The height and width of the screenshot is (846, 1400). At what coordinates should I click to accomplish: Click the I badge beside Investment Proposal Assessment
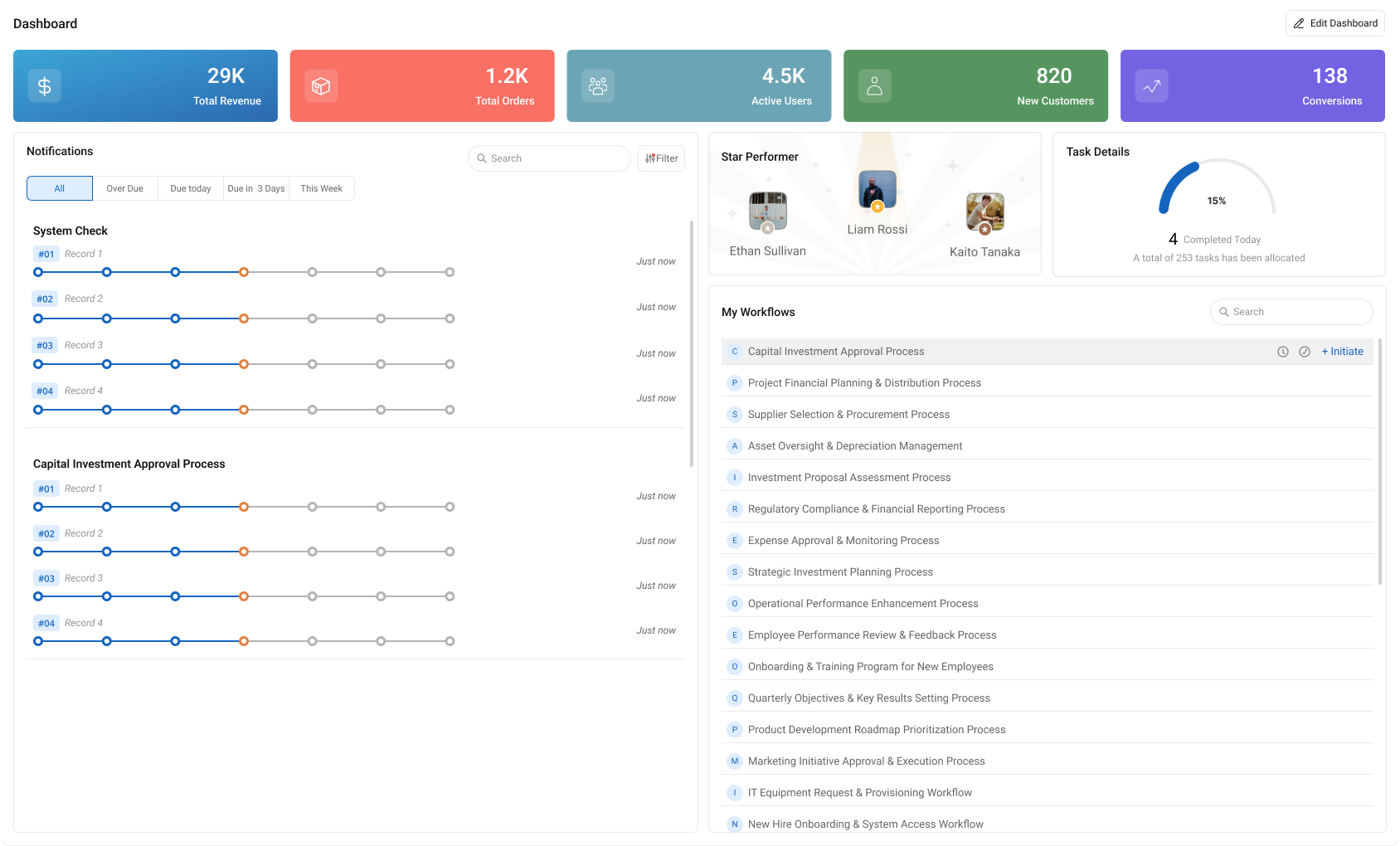(735, 478)
